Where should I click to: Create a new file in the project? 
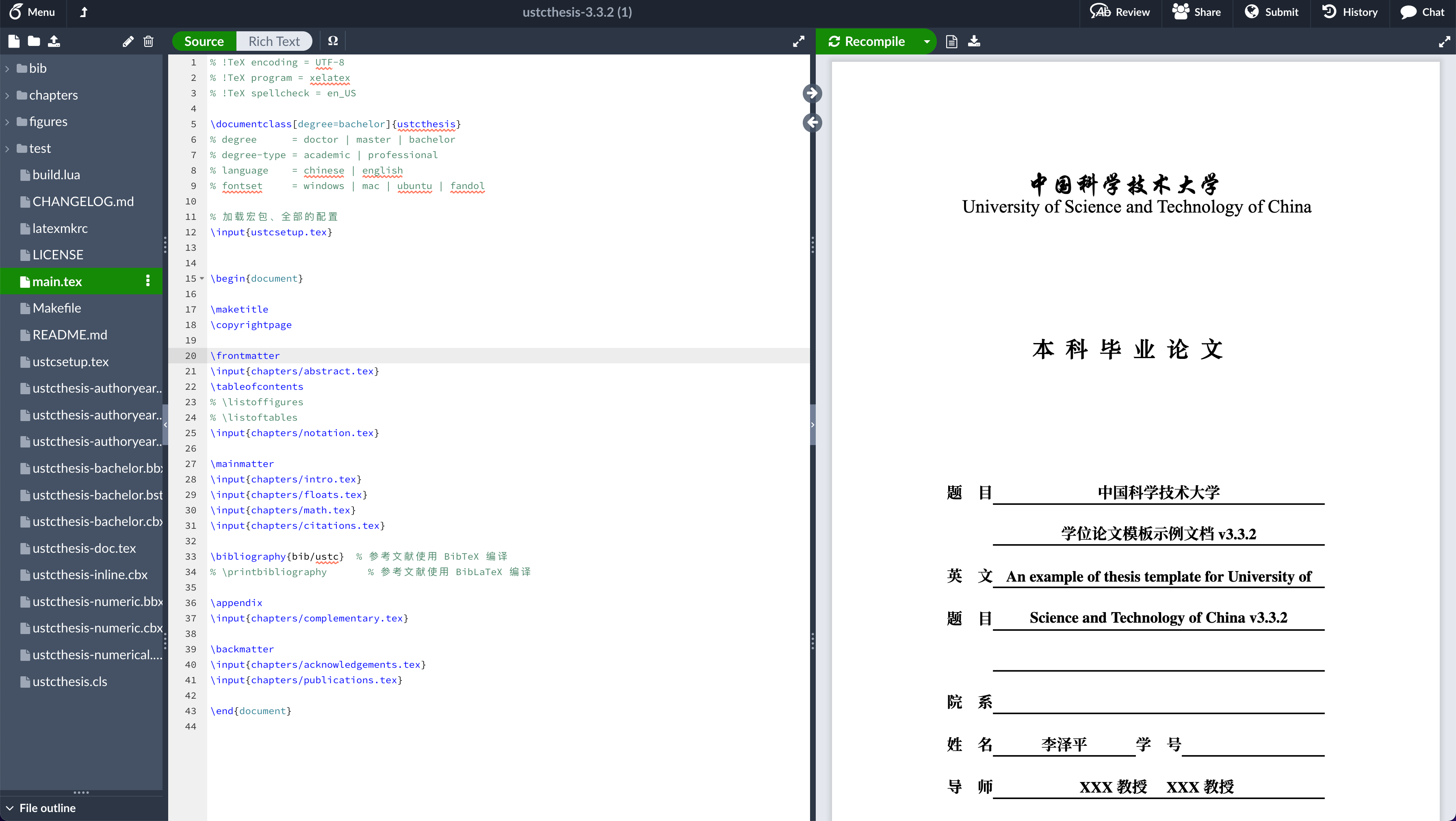tap(13, 41)
